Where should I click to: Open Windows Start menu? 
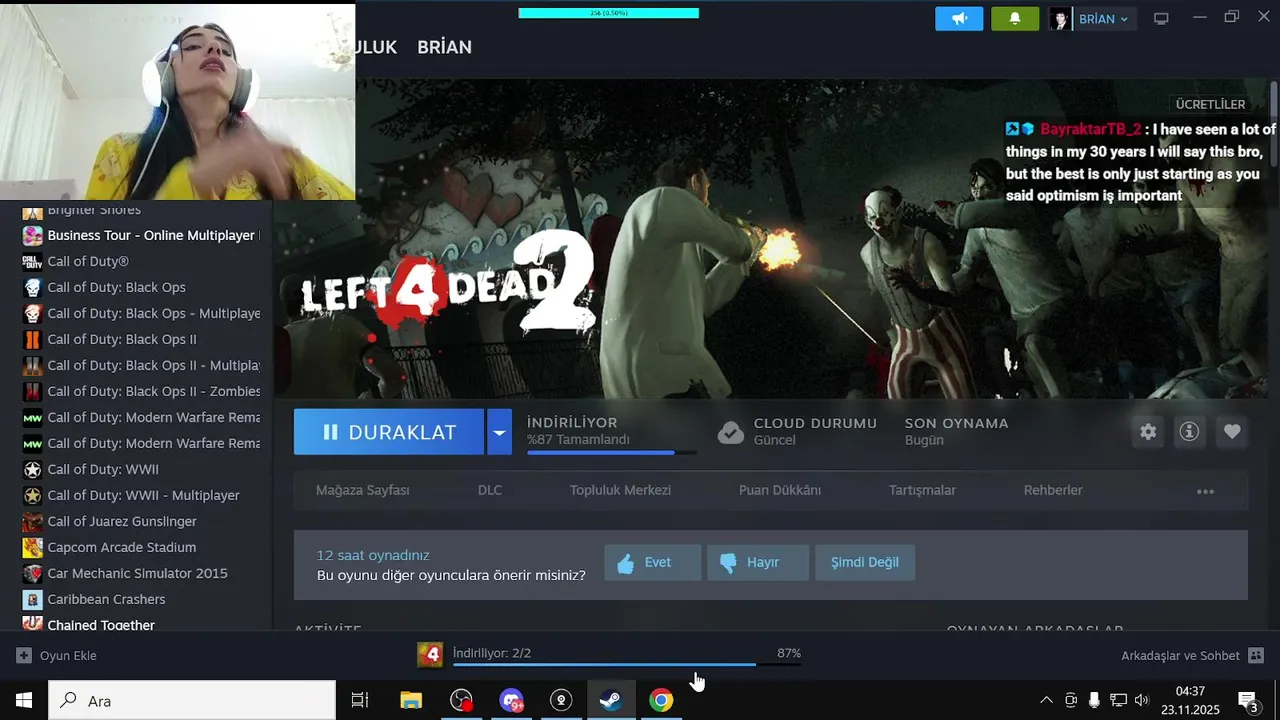click(x=24, y=700)
